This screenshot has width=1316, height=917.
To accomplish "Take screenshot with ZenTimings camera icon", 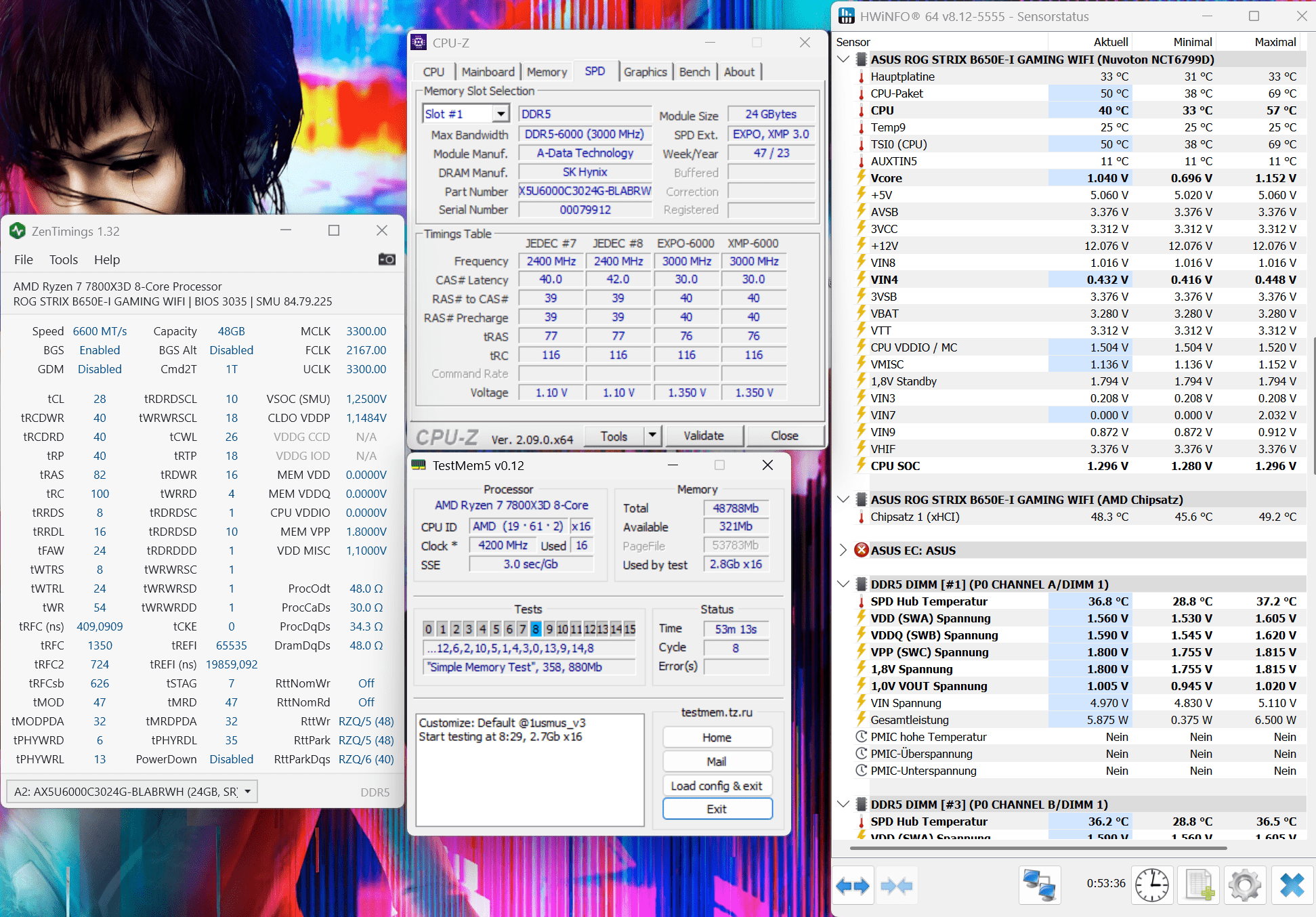I will [387, 259].
